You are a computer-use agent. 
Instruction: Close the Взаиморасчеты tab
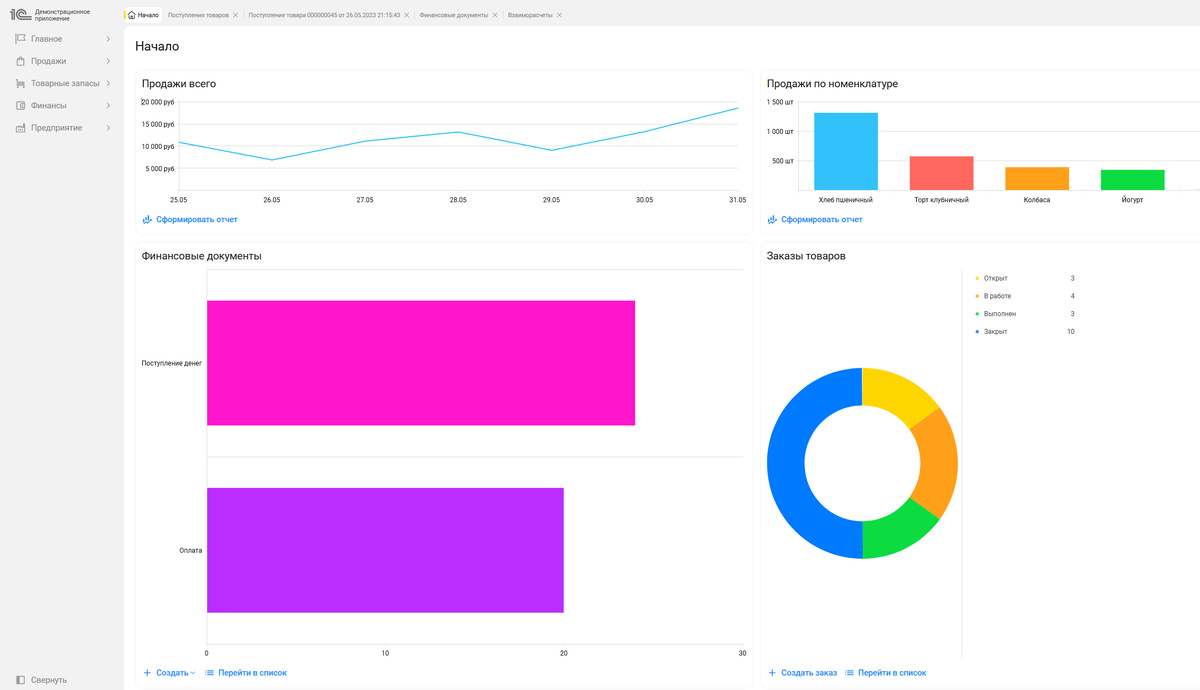[559, 15]
